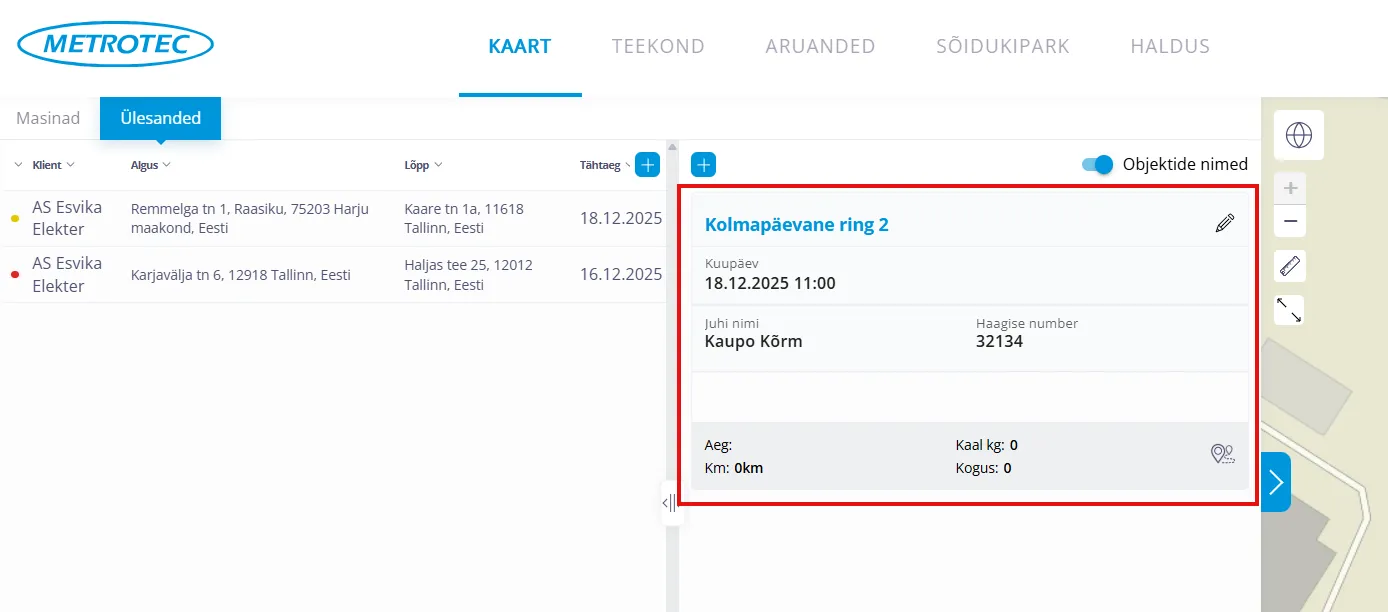Click the fullscreen expand arrows icon
The height and width of the screenshot is (612, 1388).
[1290, 310]
